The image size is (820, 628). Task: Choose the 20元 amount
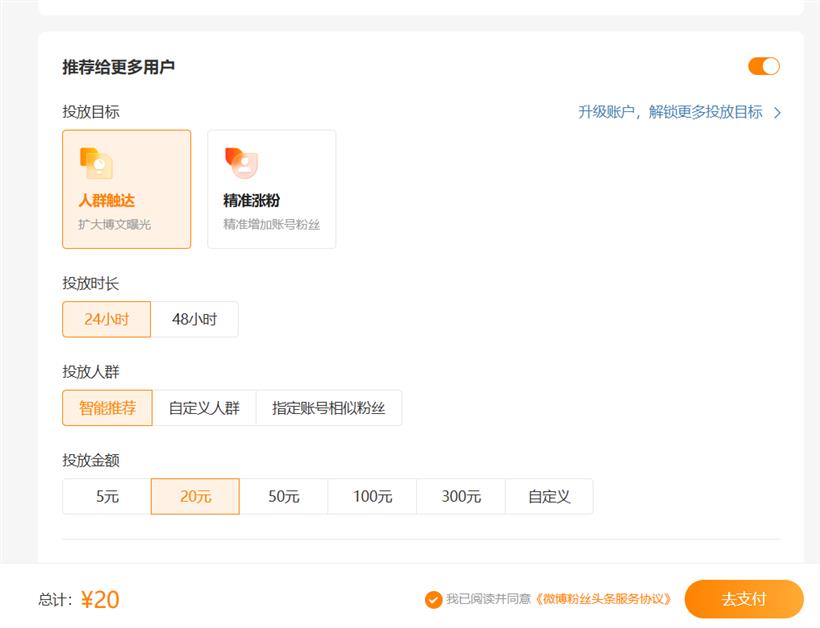(x=195, y=496)
